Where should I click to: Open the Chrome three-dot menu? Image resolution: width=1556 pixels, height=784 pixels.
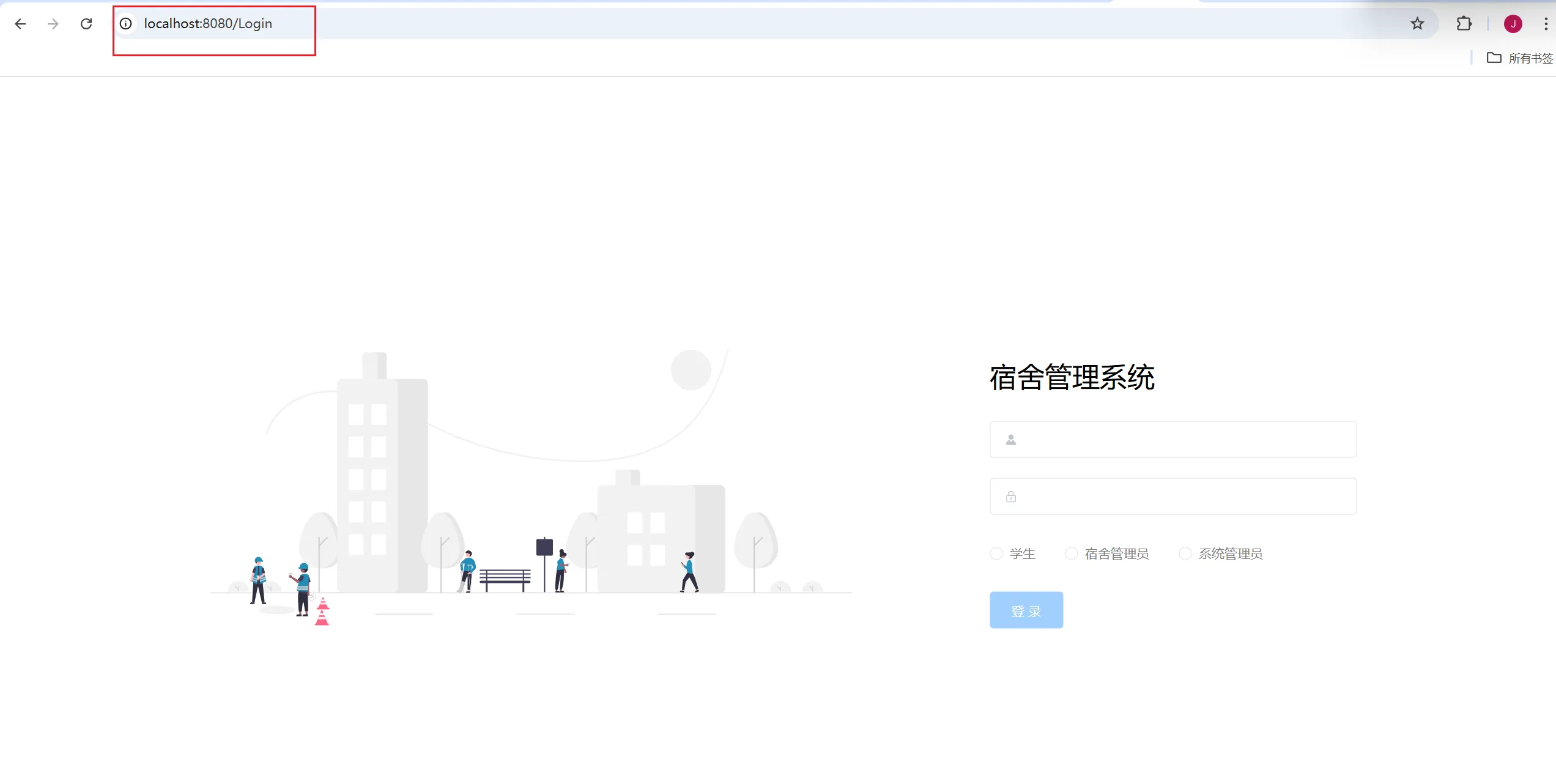[1546, 24]
